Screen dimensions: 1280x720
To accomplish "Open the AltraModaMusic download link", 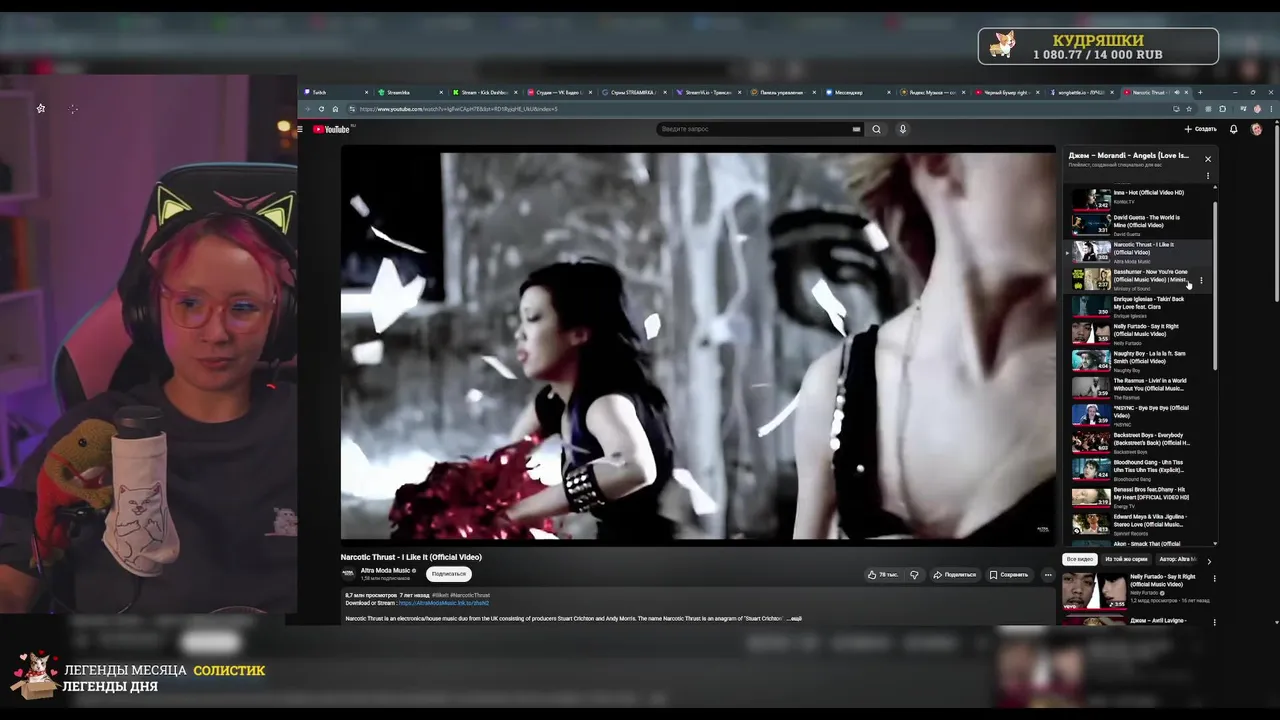I will [x=444, y=603].
